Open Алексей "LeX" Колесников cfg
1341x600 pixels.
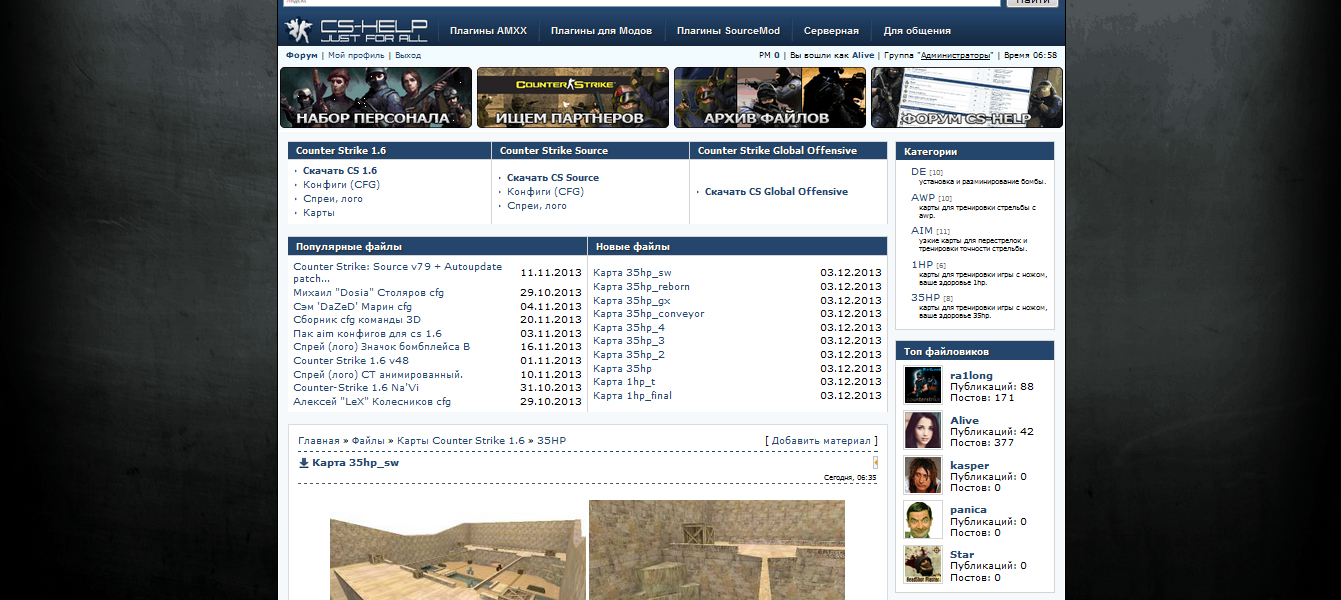coord(372,402)
